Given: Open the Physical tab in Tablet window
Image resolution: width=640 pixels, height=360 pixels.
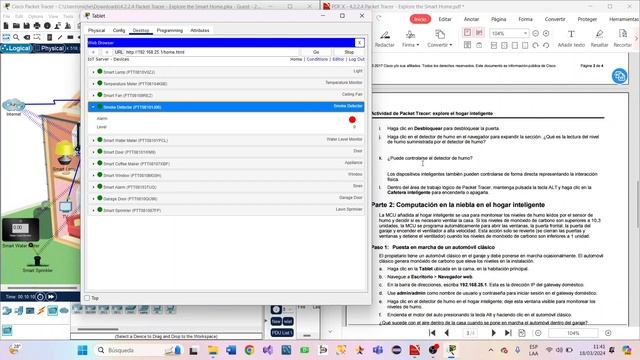Looking at the screenshot, I should pyautogui.click(x=96, y=31).
